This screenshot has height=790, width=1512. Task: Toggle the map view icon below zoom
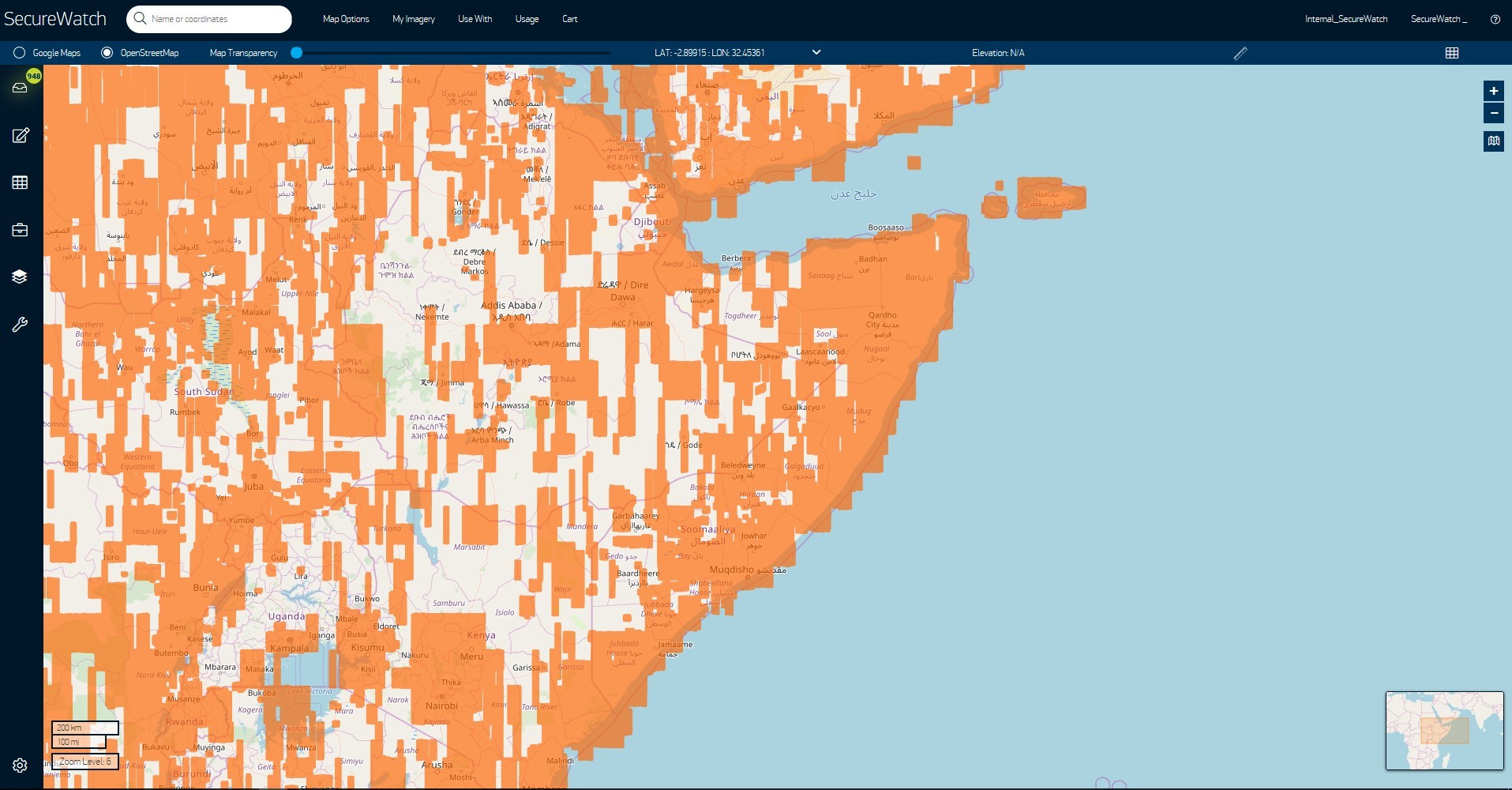click(1493, 141)
